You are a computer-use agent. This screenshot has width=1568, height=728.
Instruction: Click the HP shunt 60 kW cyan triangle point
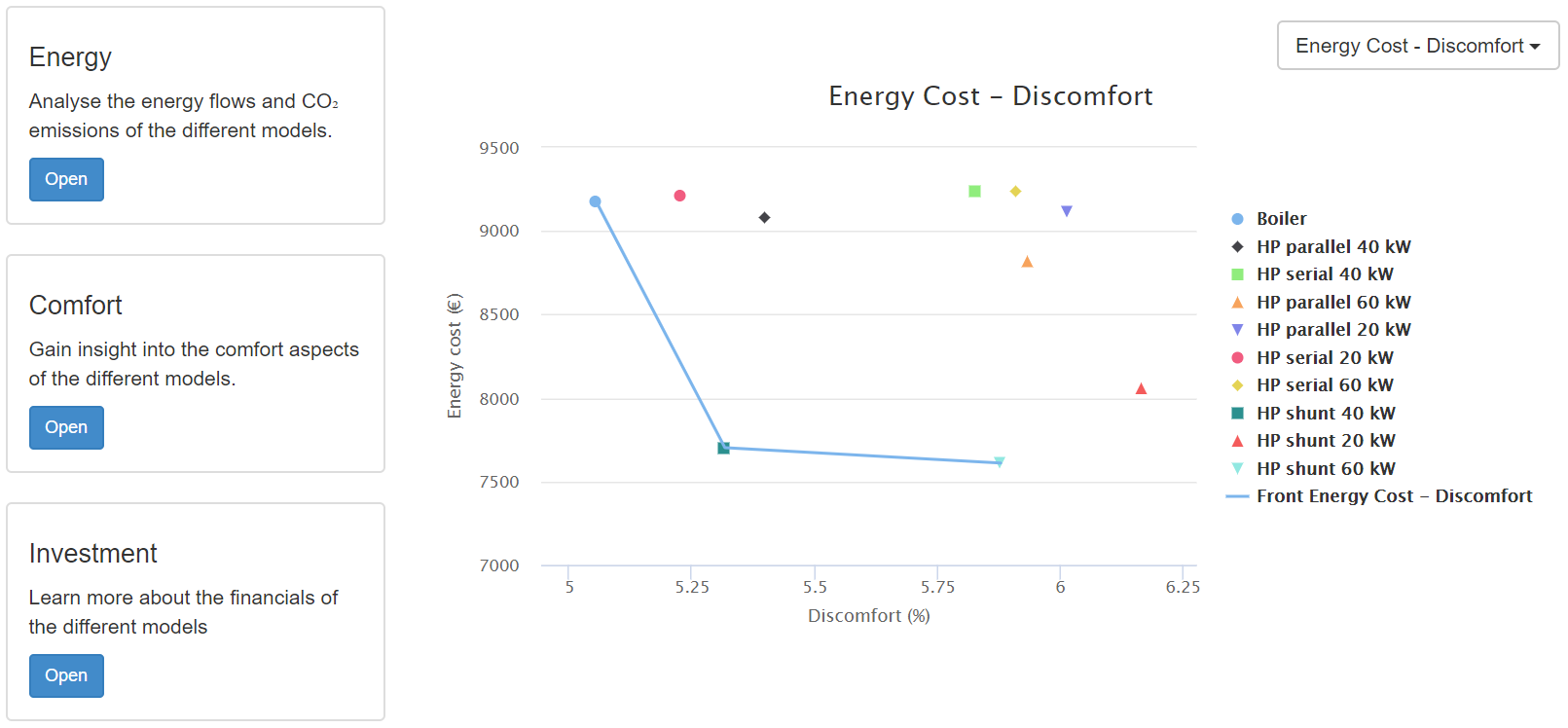pyautogui.click(x=999, y=462)
